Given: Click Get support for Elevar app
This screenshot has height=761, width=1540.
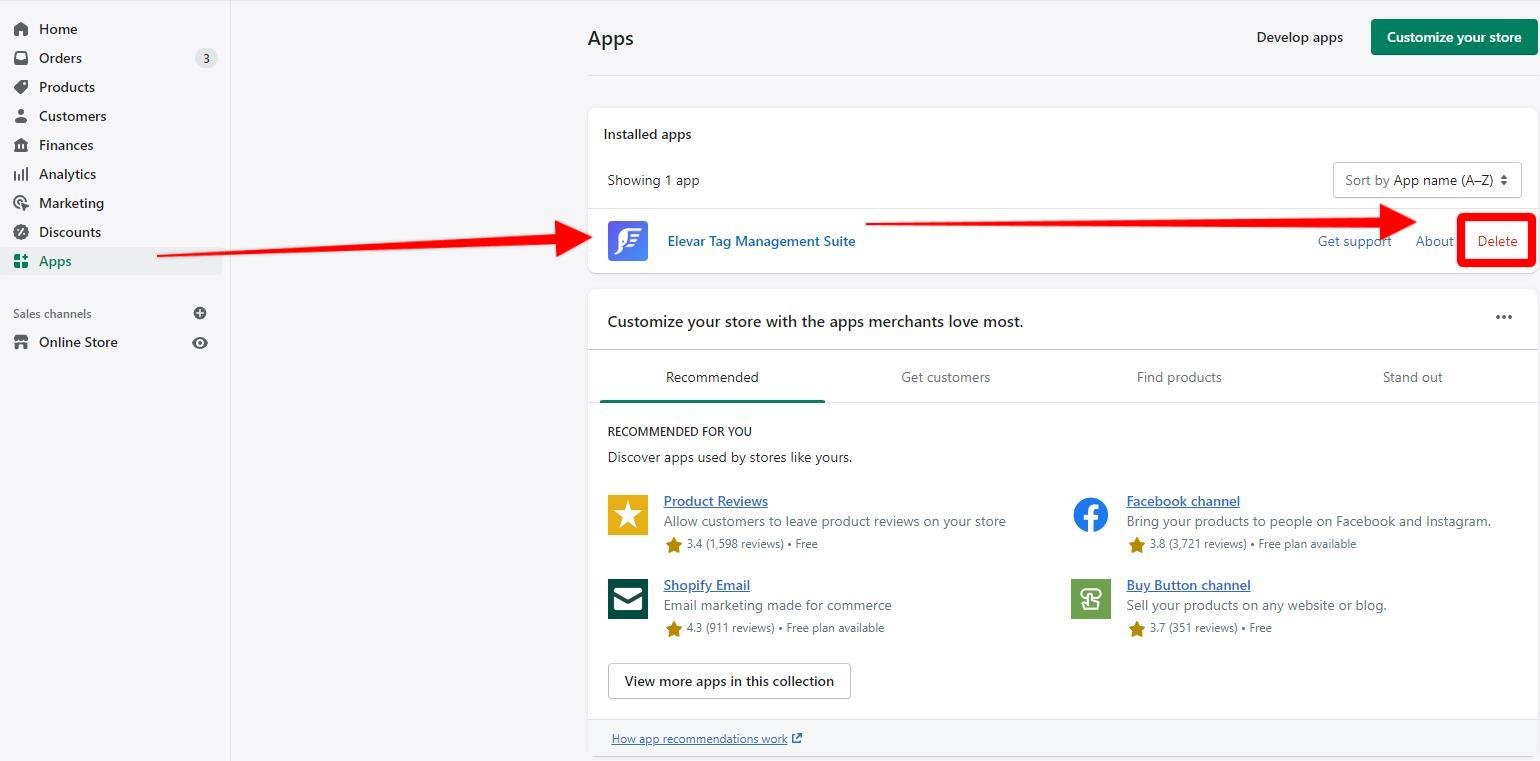Looking at the screenshot, I should [x=1354, y=241].
